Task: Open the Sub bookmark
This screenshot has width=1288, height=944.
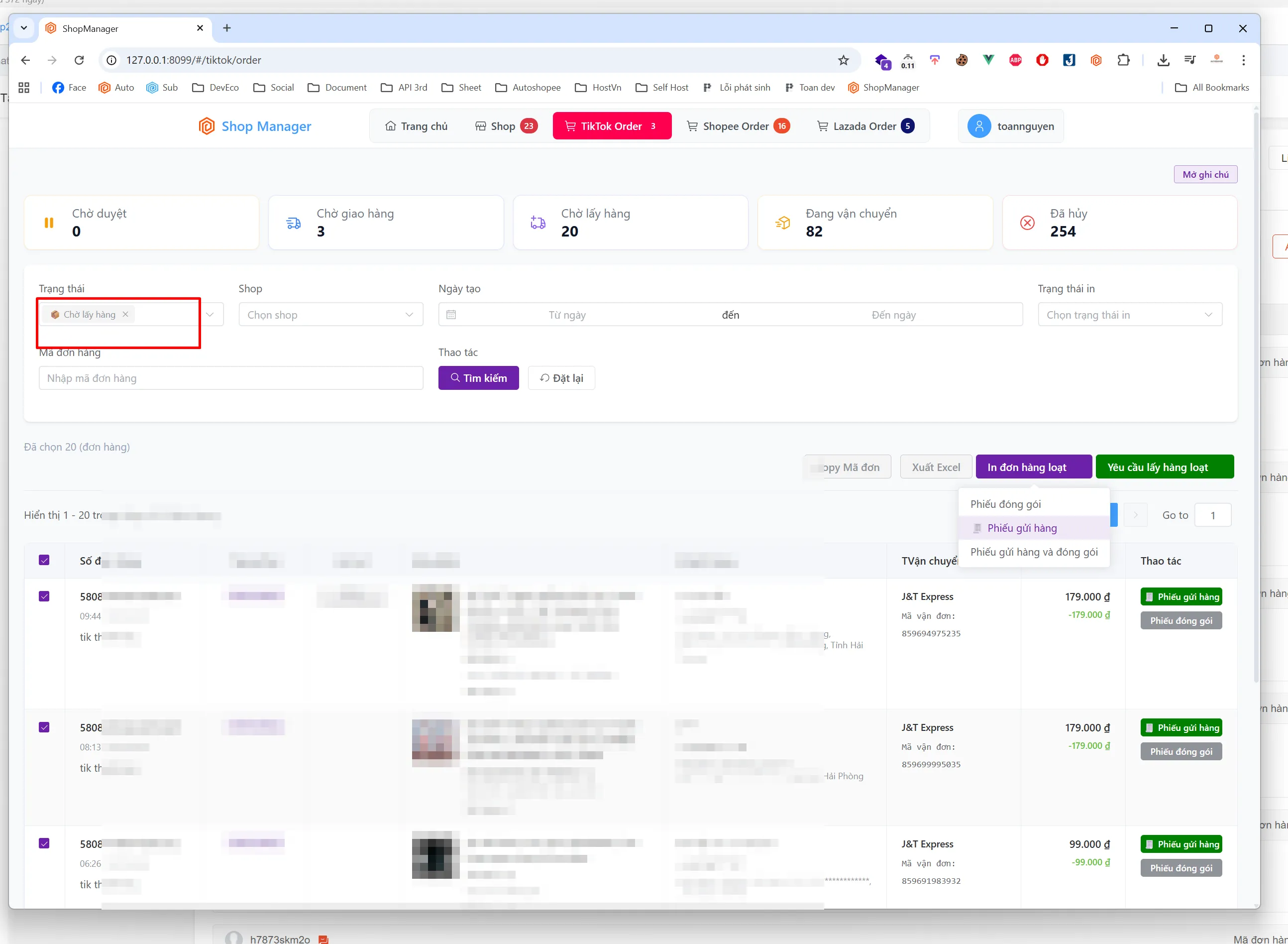Action: click(162, 88)
